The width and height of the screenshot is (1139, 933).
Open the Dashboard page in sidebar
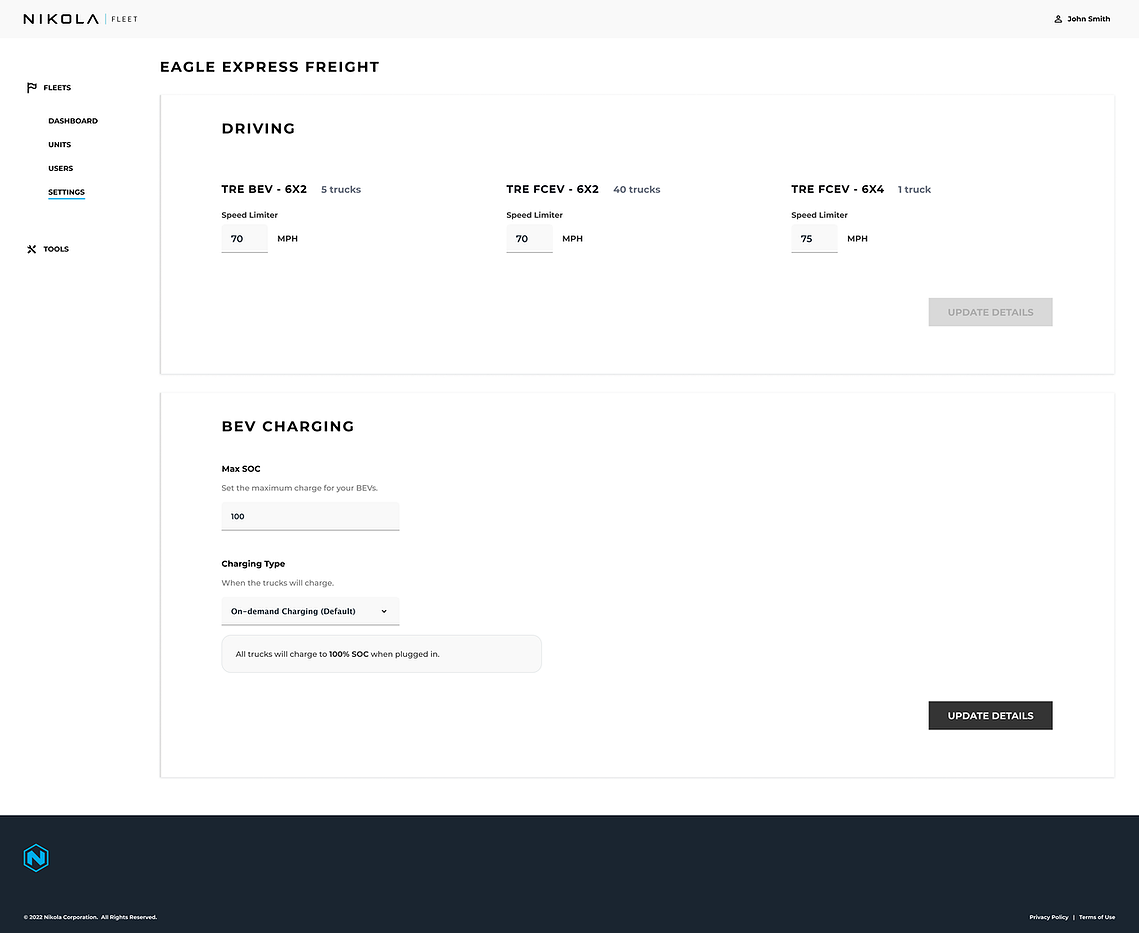click(x=73, y=121)
